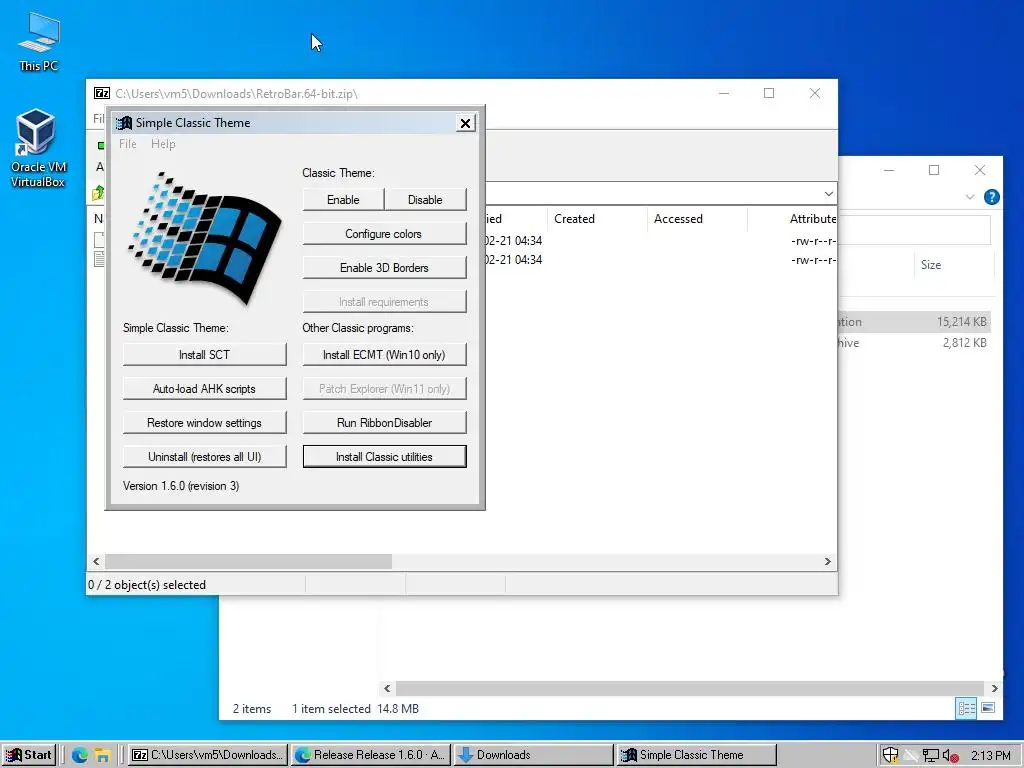Click Restore window settings button
Viewport: 1024px width, 768px height.
(x=204, y=423)
